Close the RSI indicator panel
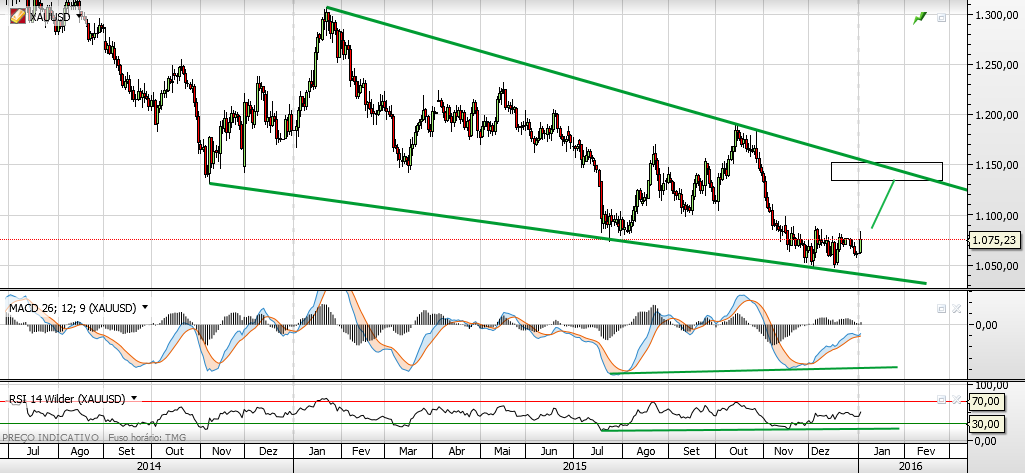 point(956,399)
